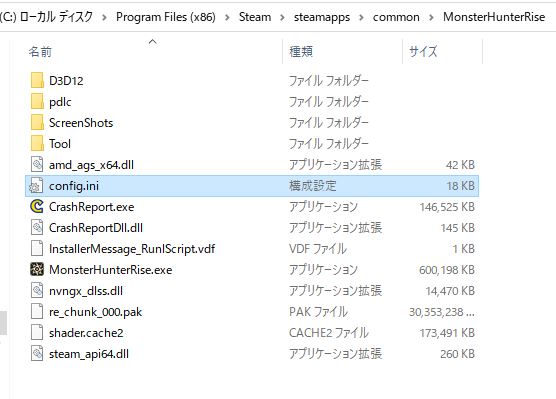
Task: Open the D3D12 folder icon
Action: click(37, 81)
